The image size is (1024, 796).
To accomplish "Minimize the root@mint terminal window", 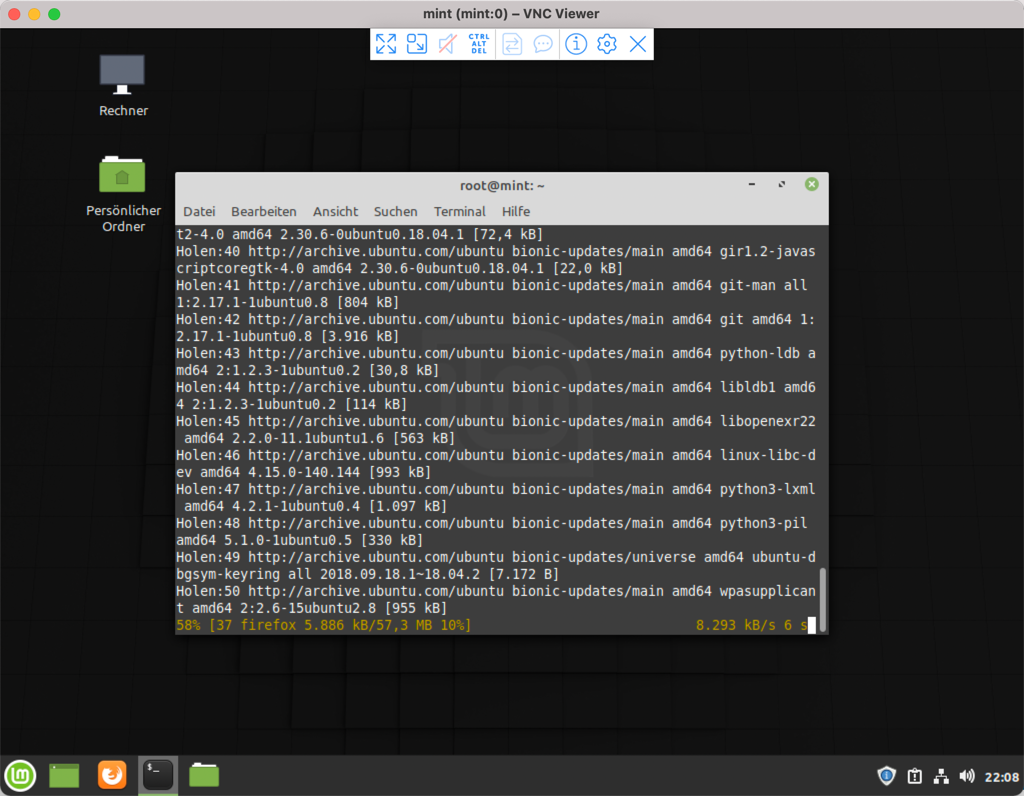I will tap(752, 185).
